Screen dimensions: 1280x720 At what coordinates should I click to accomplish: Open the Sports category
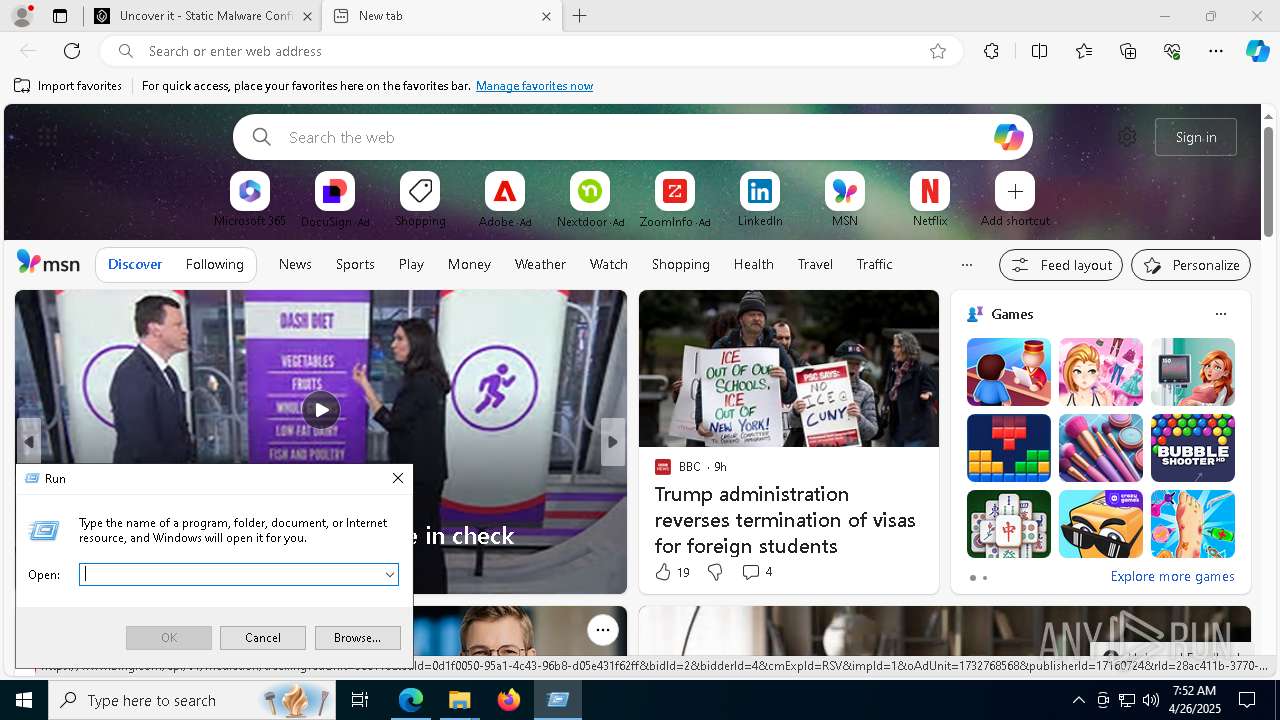(x=355, y=264)
